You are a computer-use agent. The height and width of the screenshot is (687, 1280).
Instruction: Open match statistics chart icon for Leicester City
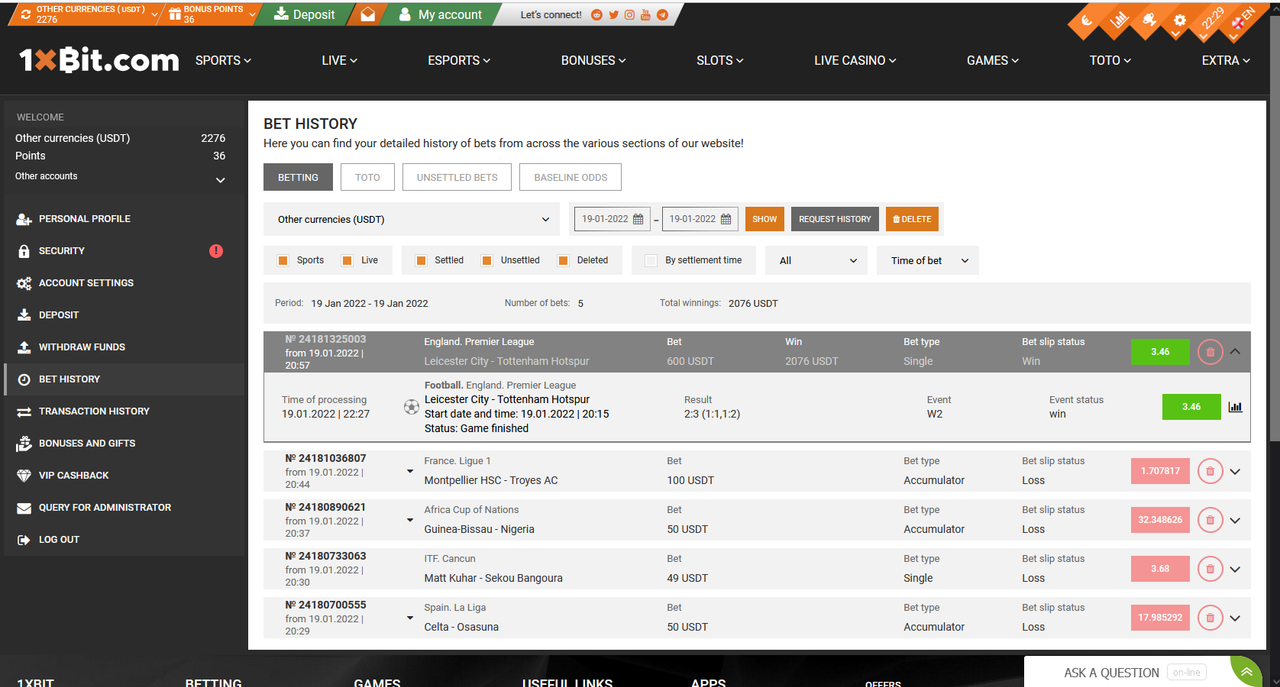pos(1235,407)
